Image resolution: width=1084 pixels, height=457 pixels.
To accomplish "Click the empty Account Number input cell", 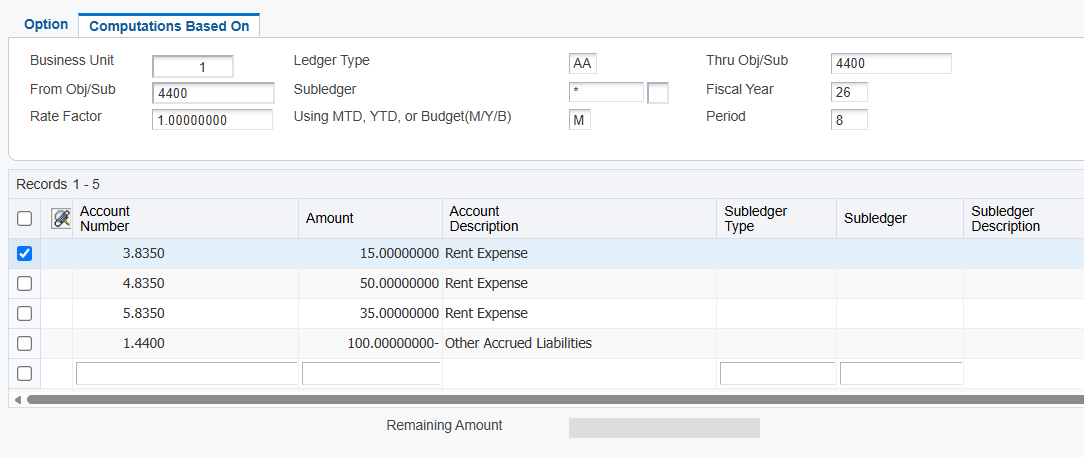I will (x=187, y=373).
